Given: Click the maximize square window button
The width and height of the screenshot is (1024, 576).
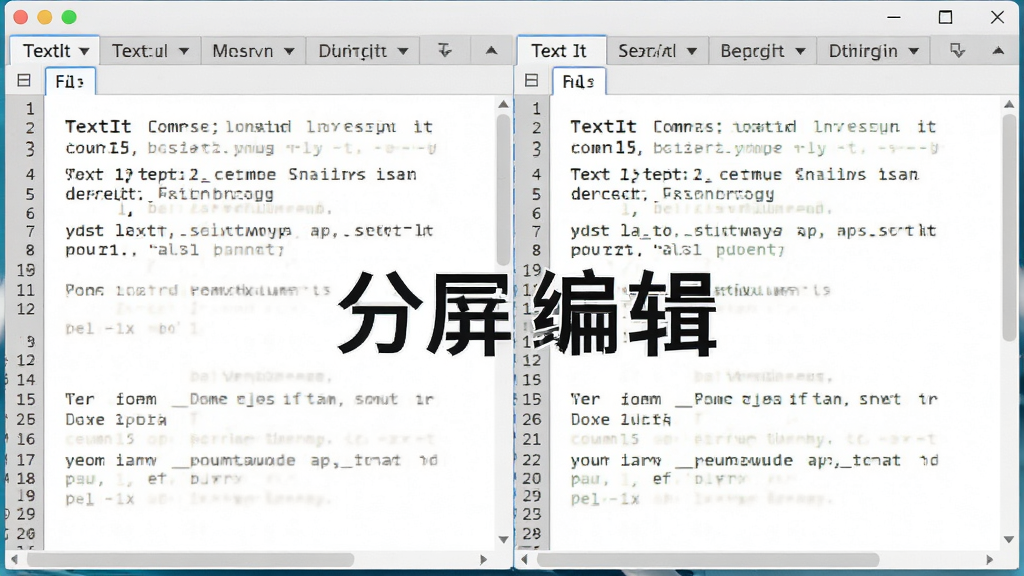Looking at the screenshot, I should 946,17.
